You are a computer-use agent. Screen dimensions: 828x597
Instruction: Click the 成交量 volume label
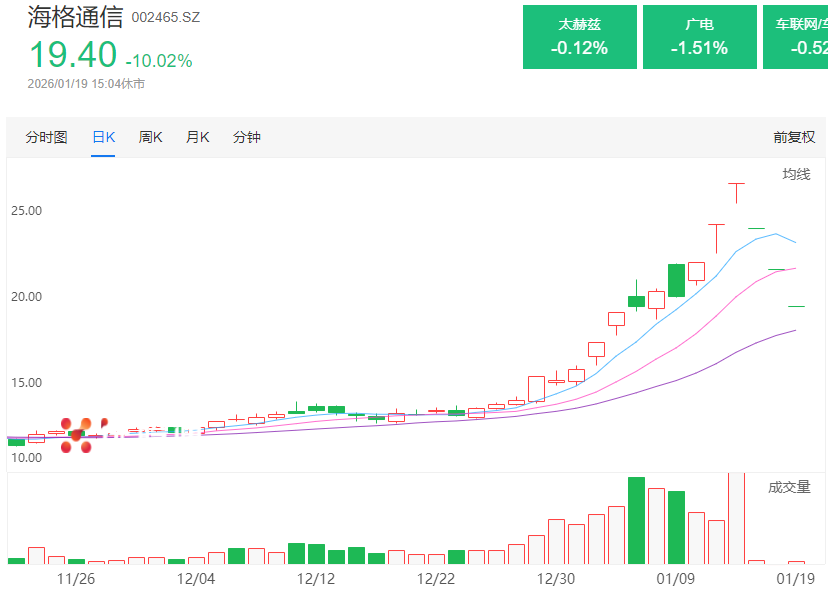pos(789,487)
